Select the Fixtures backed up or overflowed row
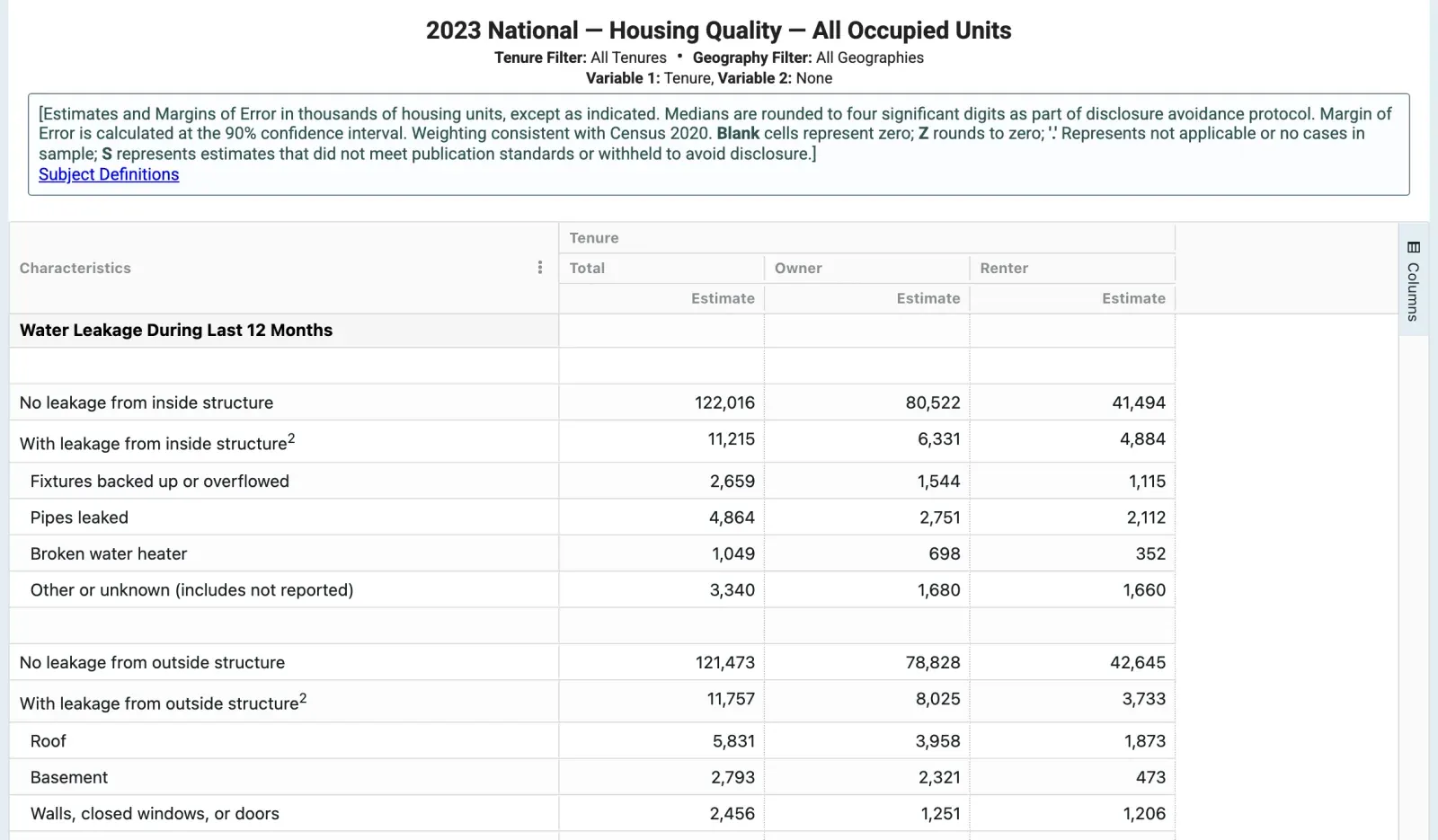 [592, 481]
